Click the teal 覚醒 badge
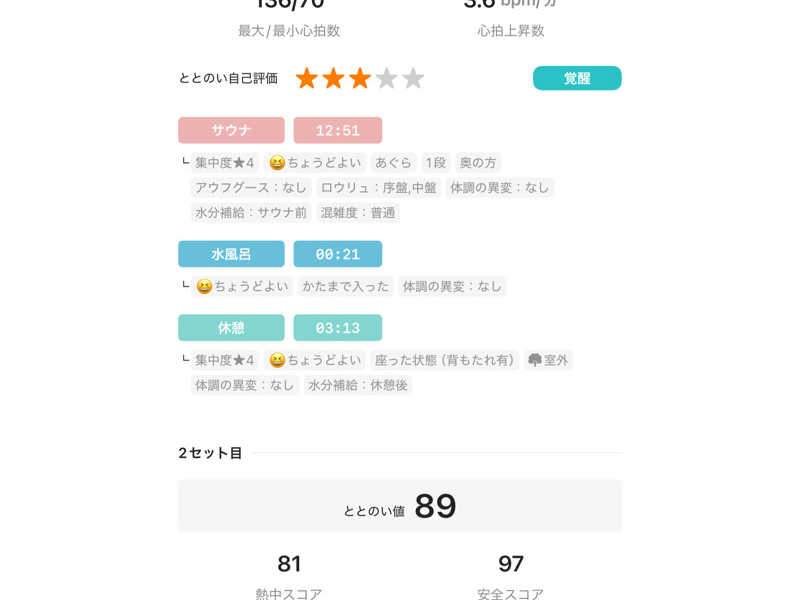Viewport: 800px width, 600px height. click(x=577, y=78)
